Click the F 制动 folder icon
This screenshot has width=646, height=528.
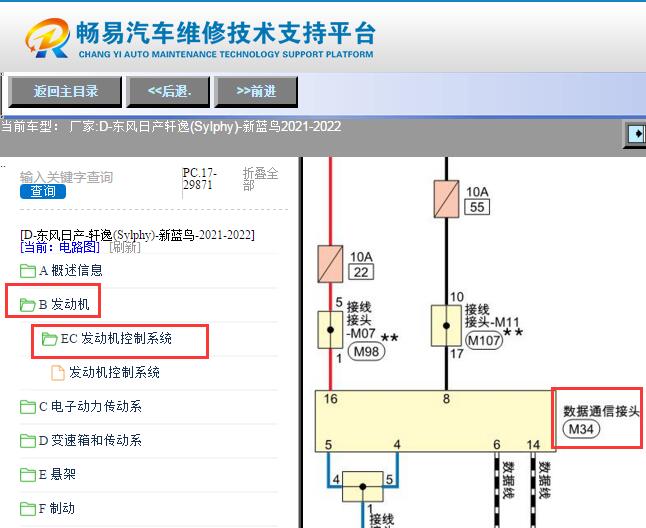coord(28,509)
